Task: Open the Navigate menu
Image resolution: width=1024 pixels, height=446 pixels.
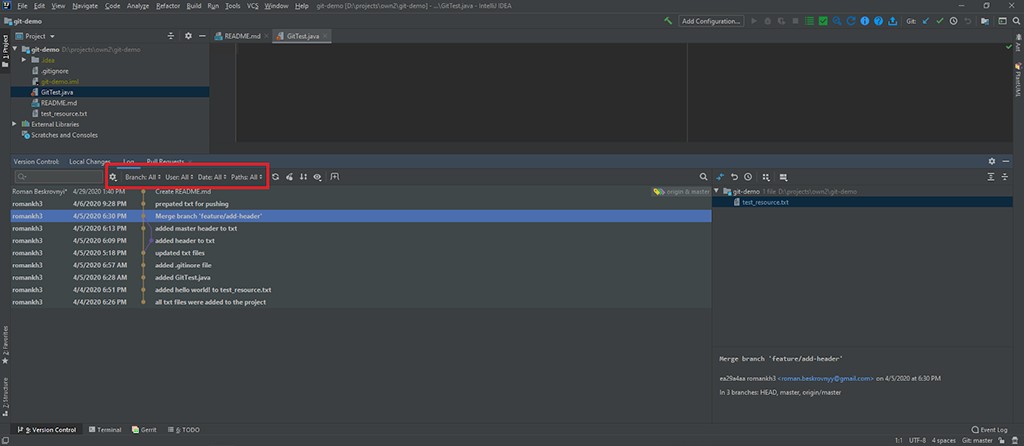Action: (x=85, y=5)
